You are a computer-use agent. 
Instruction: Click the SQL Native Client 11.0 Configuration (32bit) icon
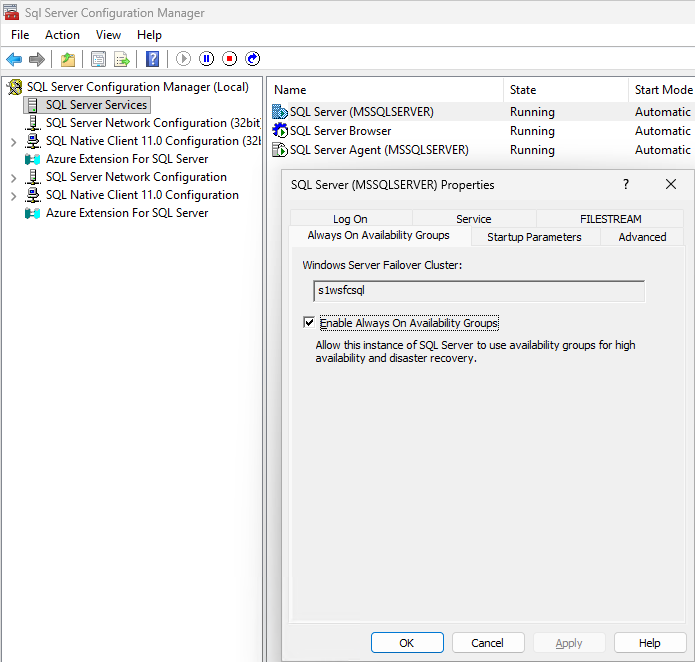[33, 141]
